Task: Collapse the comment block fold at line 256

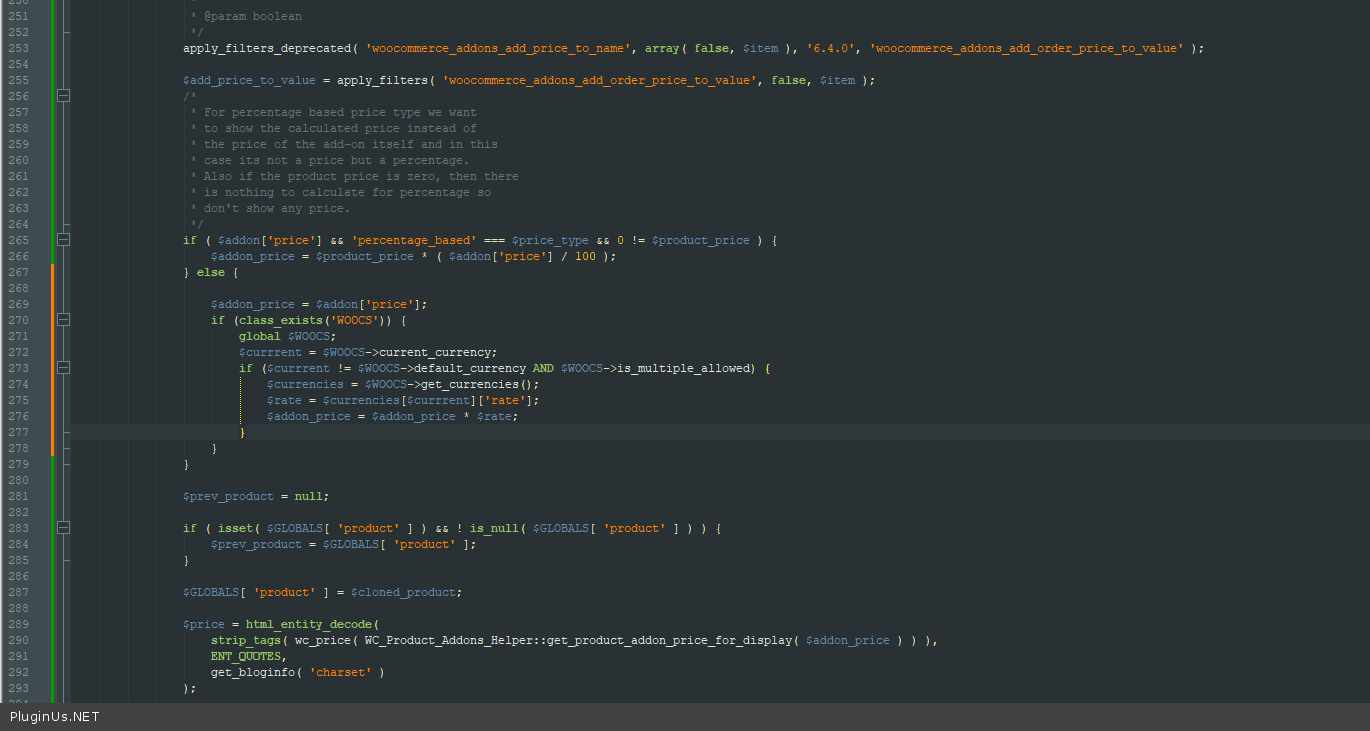Action: point(64,96)
